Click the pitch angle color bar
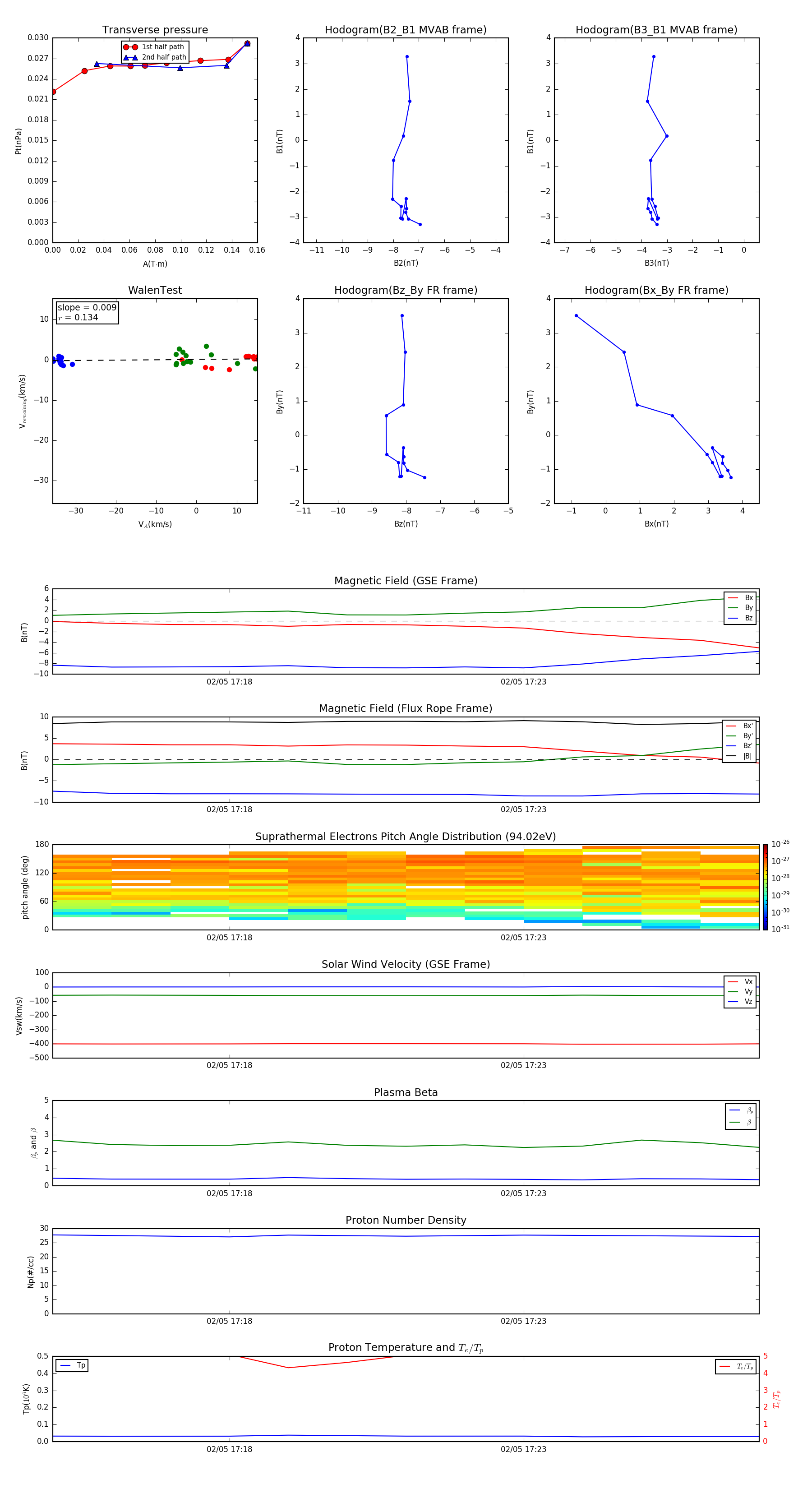 click(765, 887)
